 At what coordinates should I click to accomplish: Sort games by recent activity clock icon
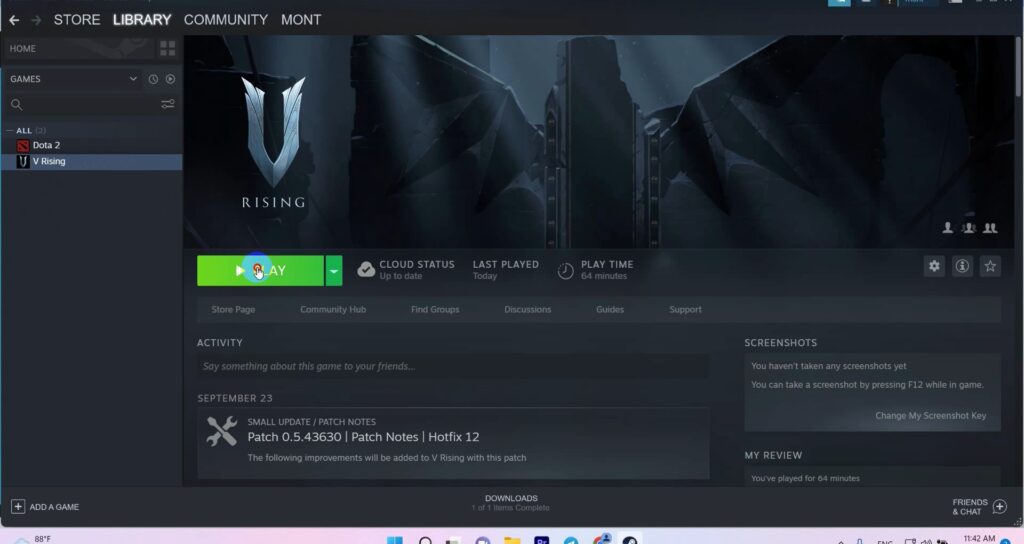153,79
